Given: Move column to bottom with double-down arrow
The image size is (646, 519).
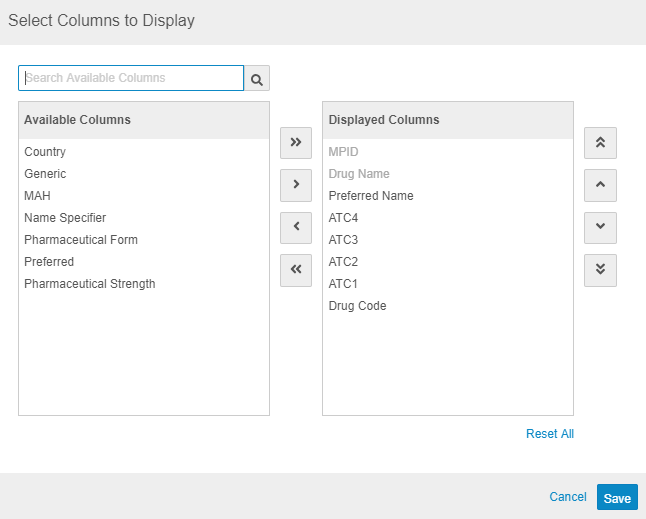Looking at the screenshot, I should [x=600, y=270].
